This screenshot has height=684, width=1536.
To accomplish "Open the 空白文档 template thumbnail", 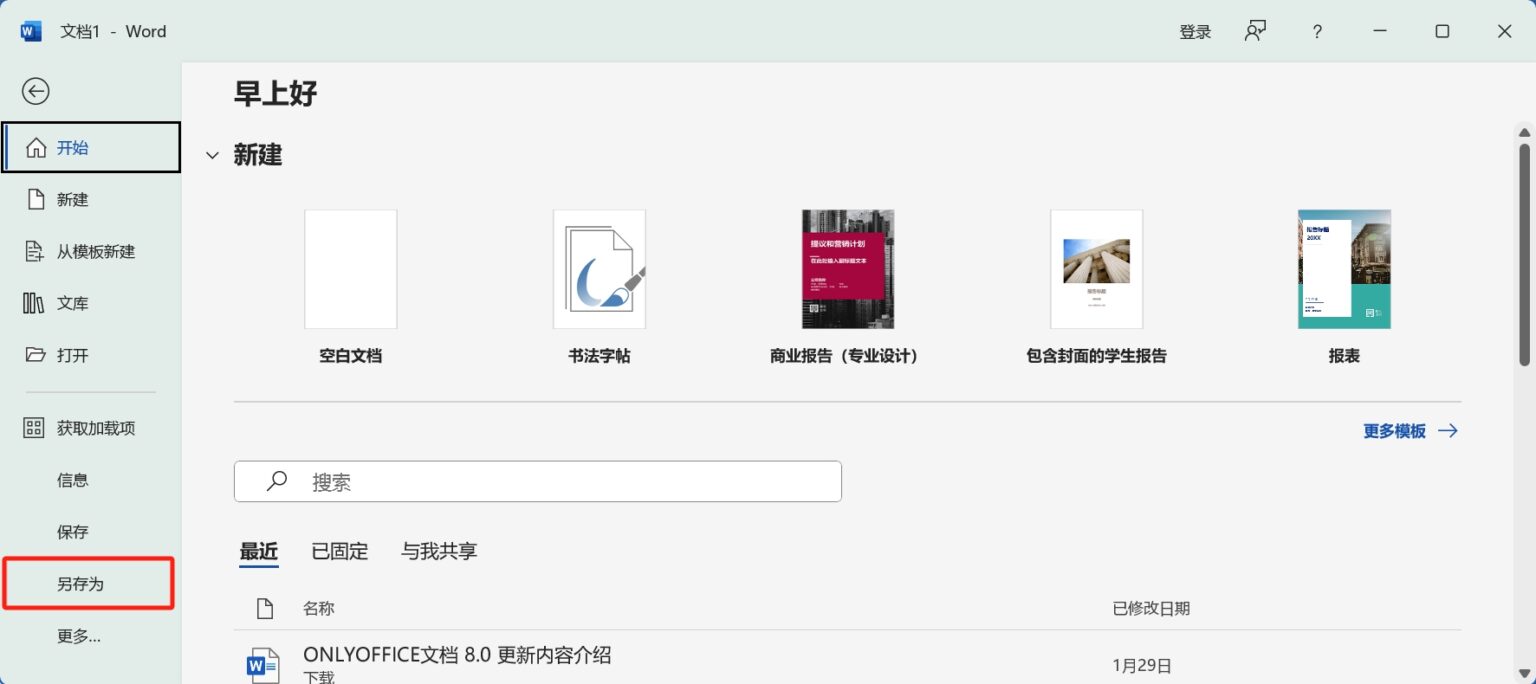I will 350,268.
